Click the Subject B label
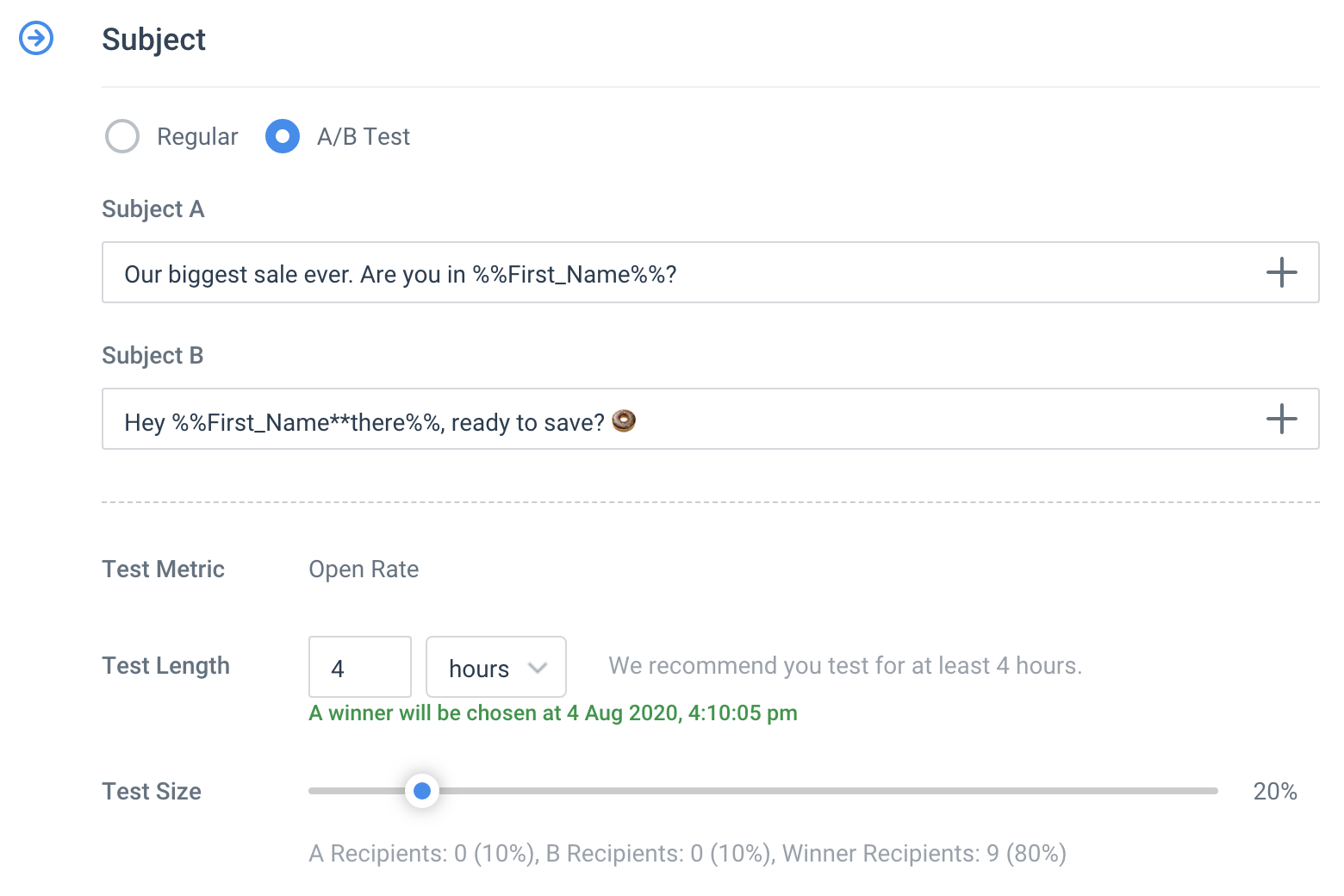Image resolution: width=1344 pixels, height=896 pixels. [x=152, y=356]
